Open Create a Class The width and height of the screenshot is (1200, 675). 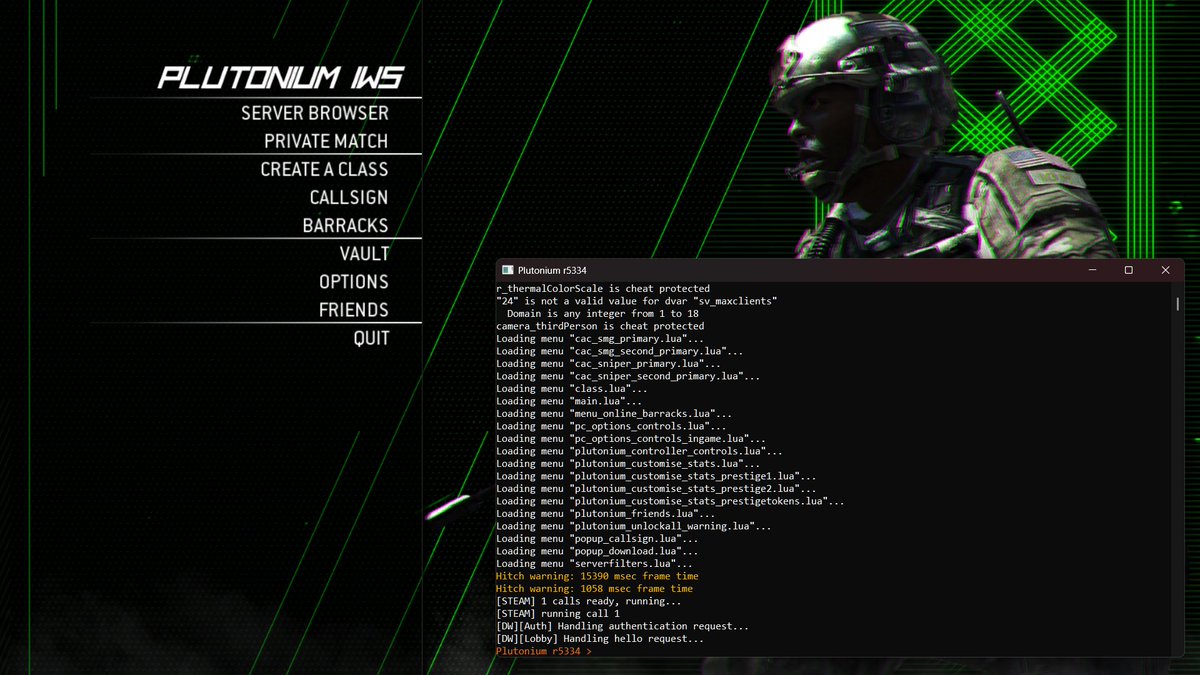324,169
